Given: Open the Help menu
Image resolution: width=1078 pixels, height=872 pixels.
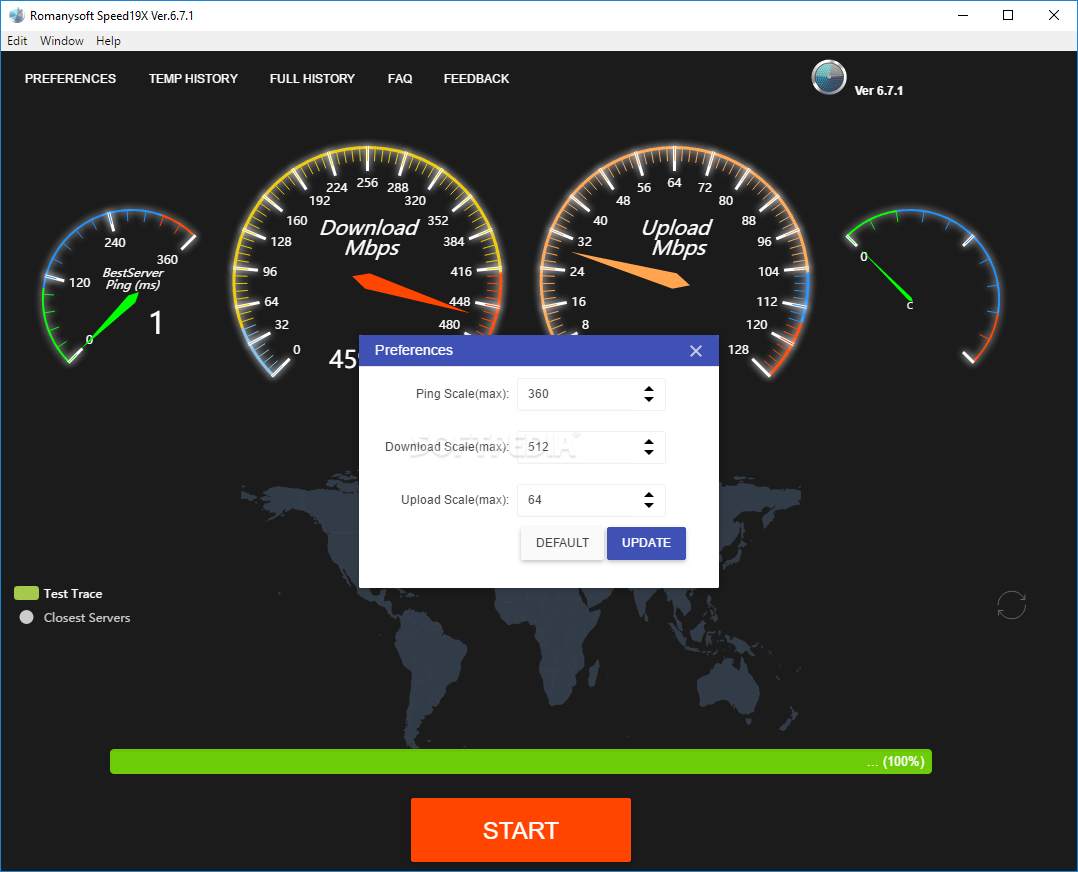Looking at the screenshot, I should (x=108, y=41).
